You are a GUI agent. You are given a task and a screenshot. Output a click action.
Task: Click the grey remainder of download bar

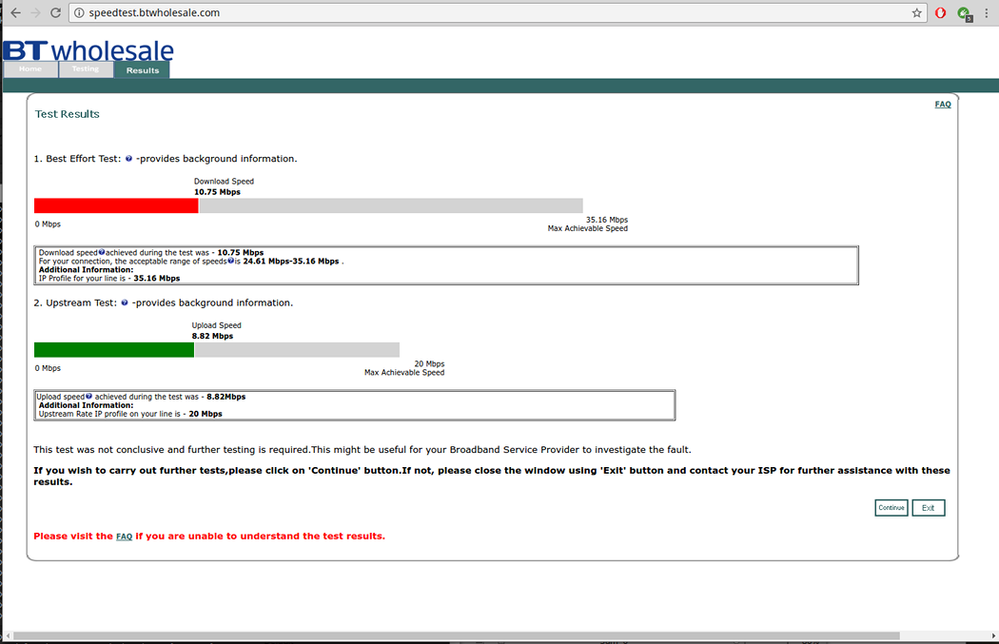point(391,206)
